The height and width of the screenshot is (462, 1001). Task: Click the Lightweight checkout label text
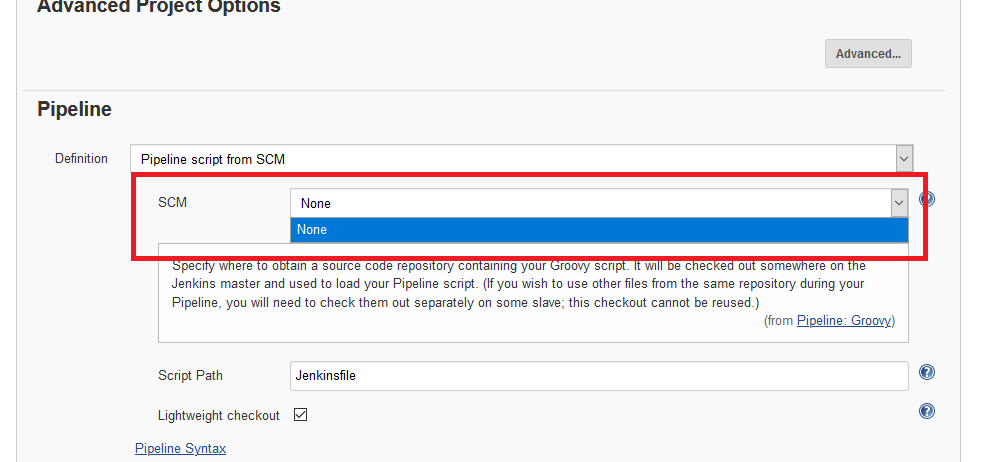pos(218,414)
